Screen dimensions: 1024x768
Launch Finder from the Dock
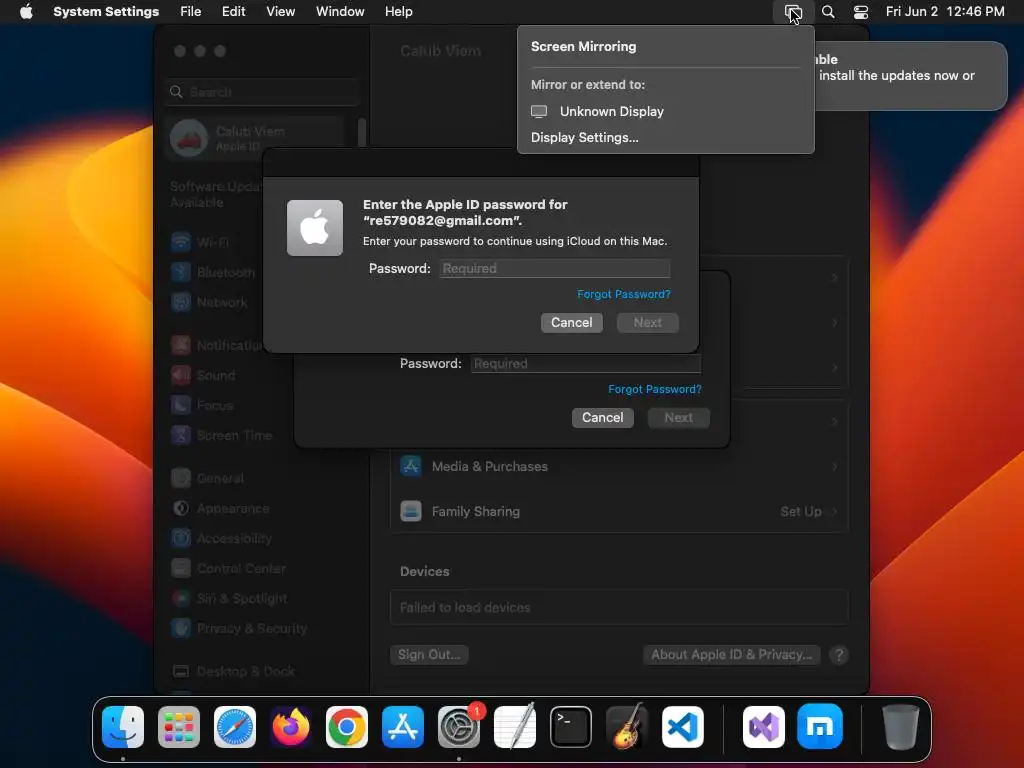[123, 727]
